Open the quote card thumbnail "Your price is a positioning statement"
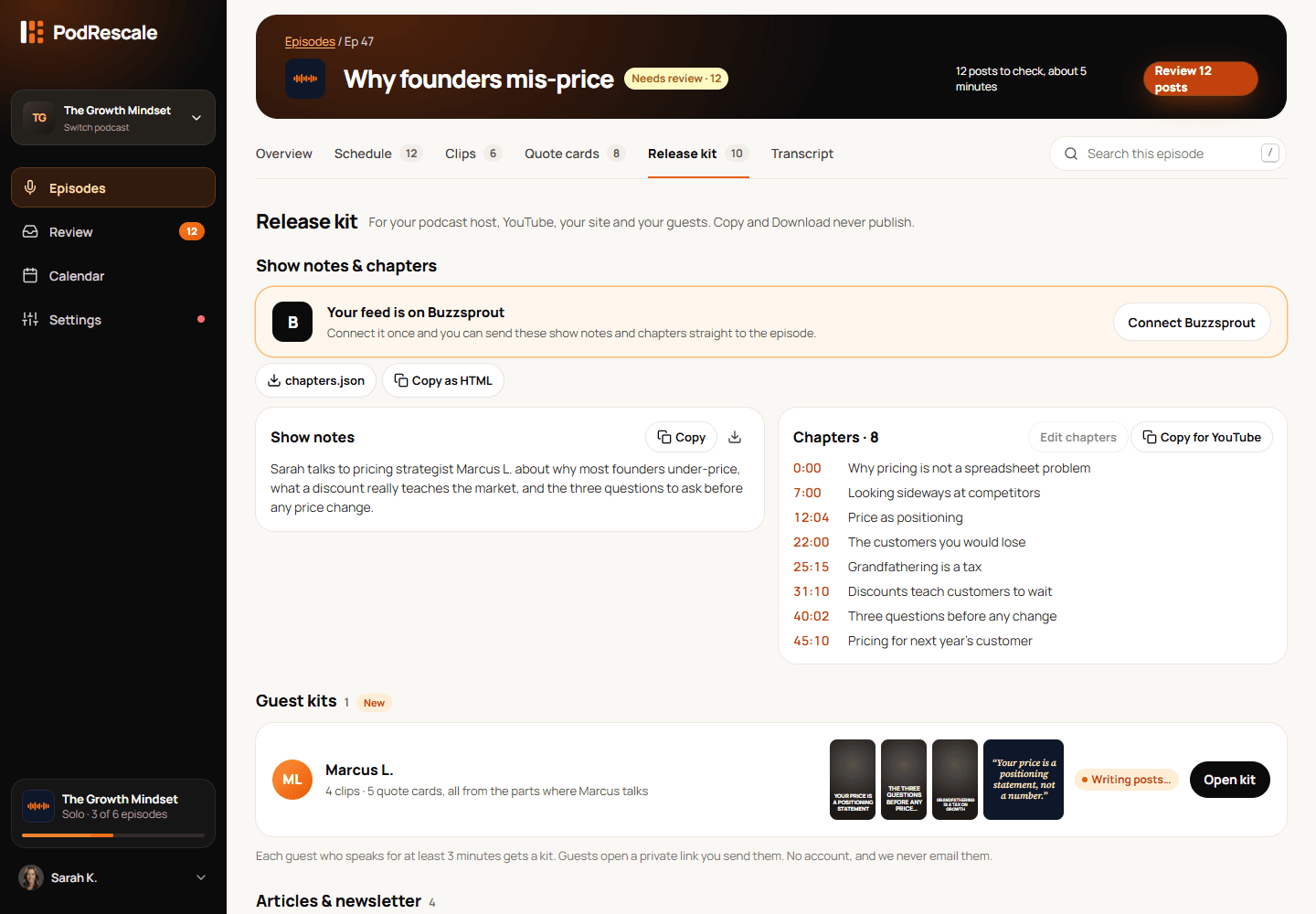1316x914 pixels. coord(1024,780)
